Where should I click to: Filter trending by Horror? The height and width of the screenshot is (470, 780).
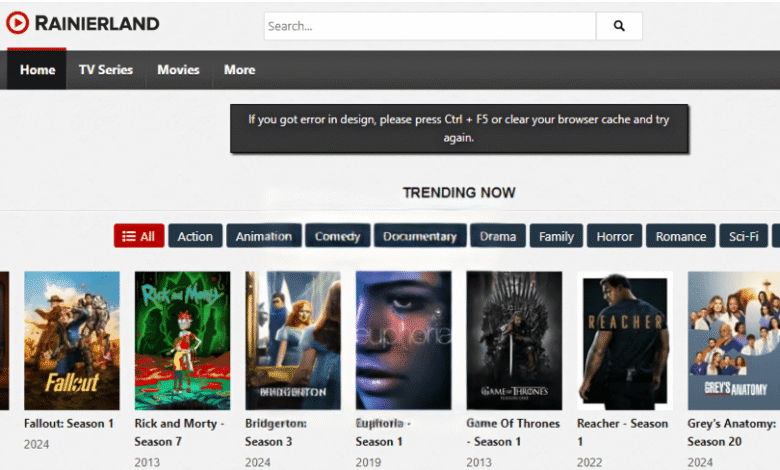pyautogui.click(x=614, y=236)
